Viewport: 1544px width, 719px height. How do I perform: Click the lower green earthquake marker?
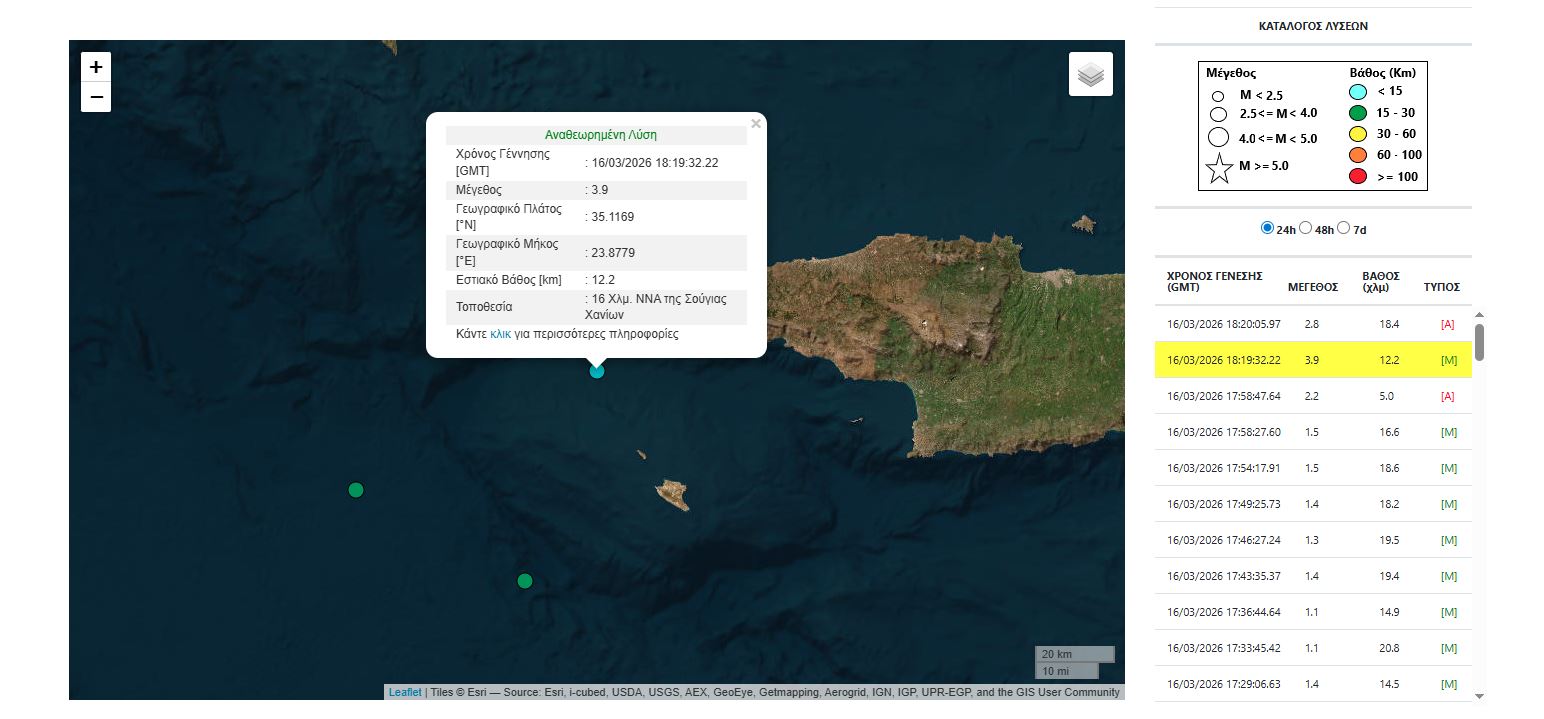pos(525,581)
